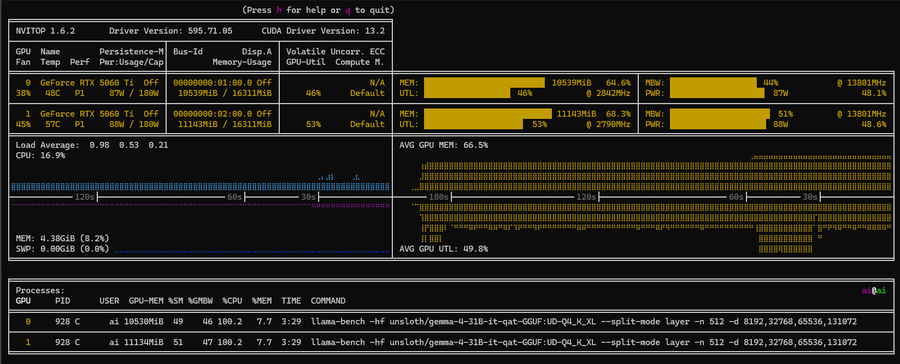Screen dimensions: 900x364
Task: Click the 'h' help key hint
Action: point(279,10)
